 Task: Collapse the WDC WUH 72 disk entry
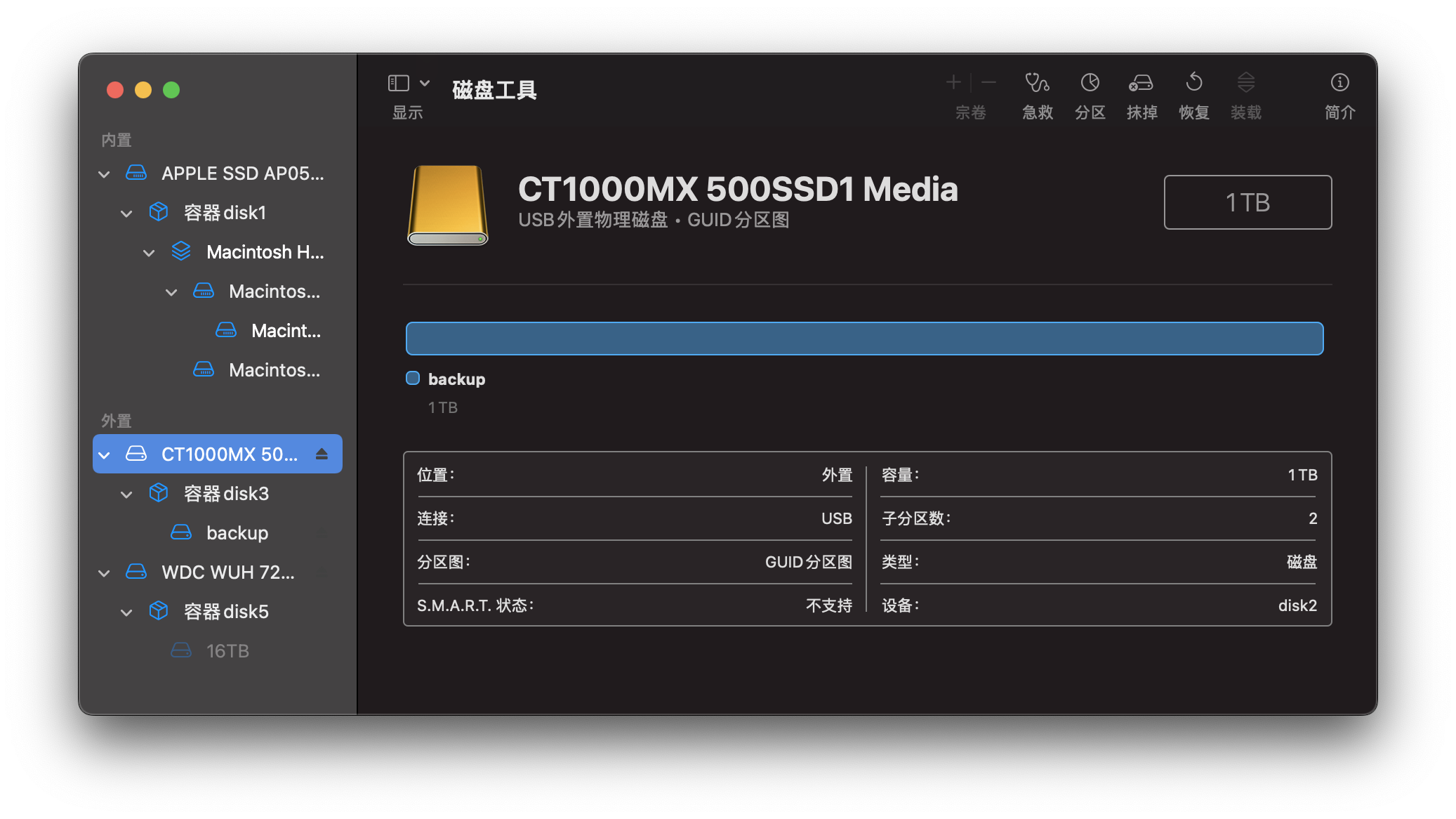tap(104, 573)
